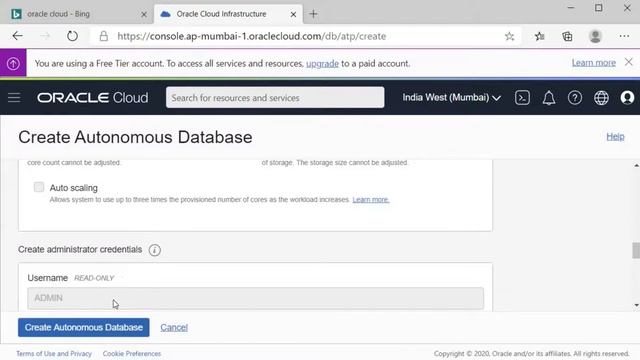Click the read-only ADMIN username field
640x360 pixels.
point(256,298)
